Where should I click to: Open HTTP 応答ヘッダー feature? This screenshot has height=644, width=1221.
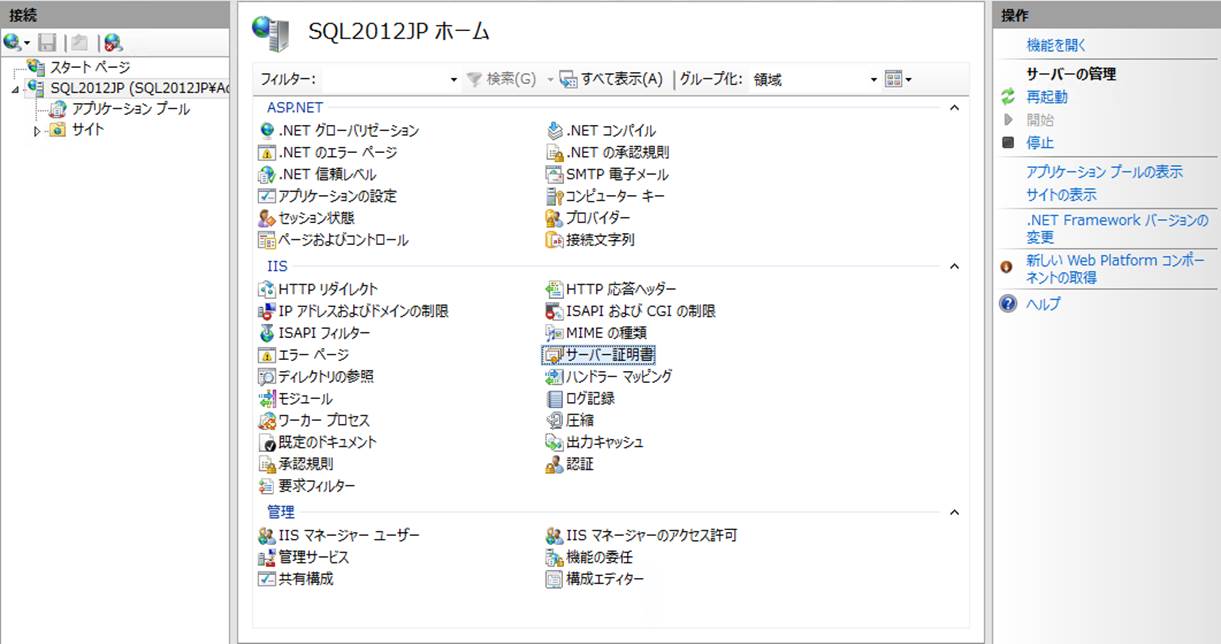(x=611, y=289)
